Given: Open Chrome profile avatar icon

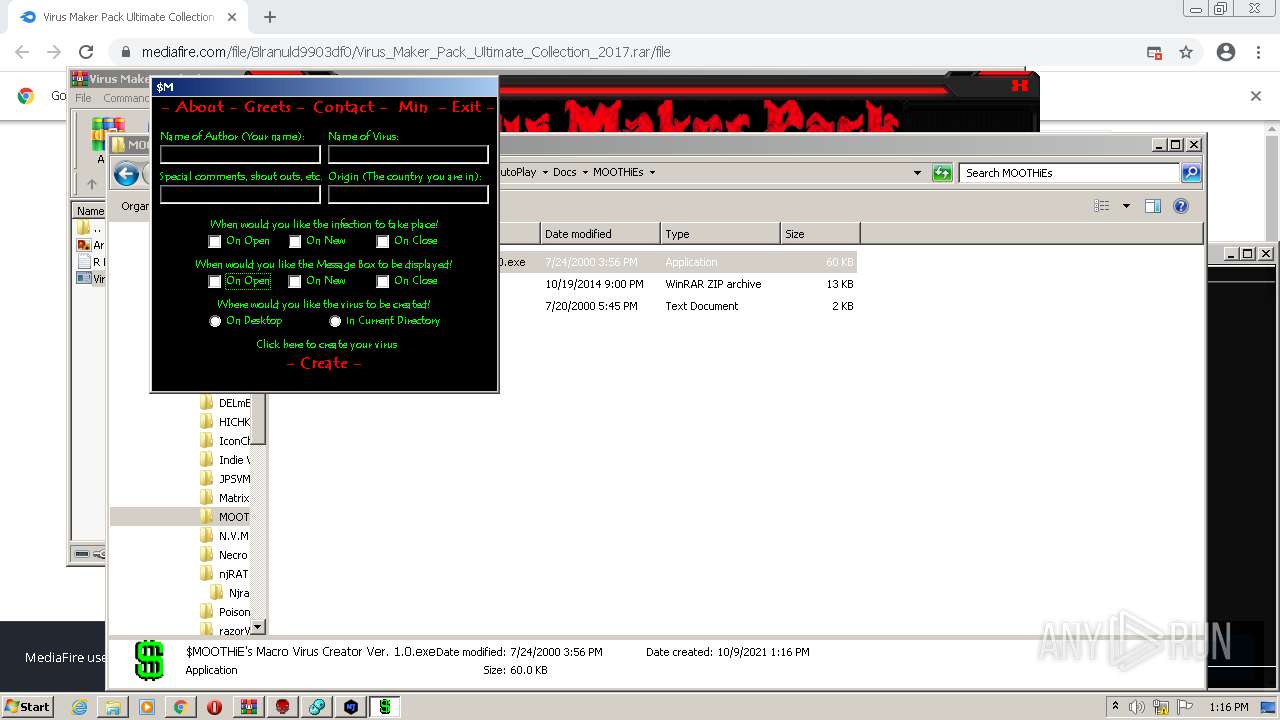Looking at the screenshot, I should point(1226,52).
